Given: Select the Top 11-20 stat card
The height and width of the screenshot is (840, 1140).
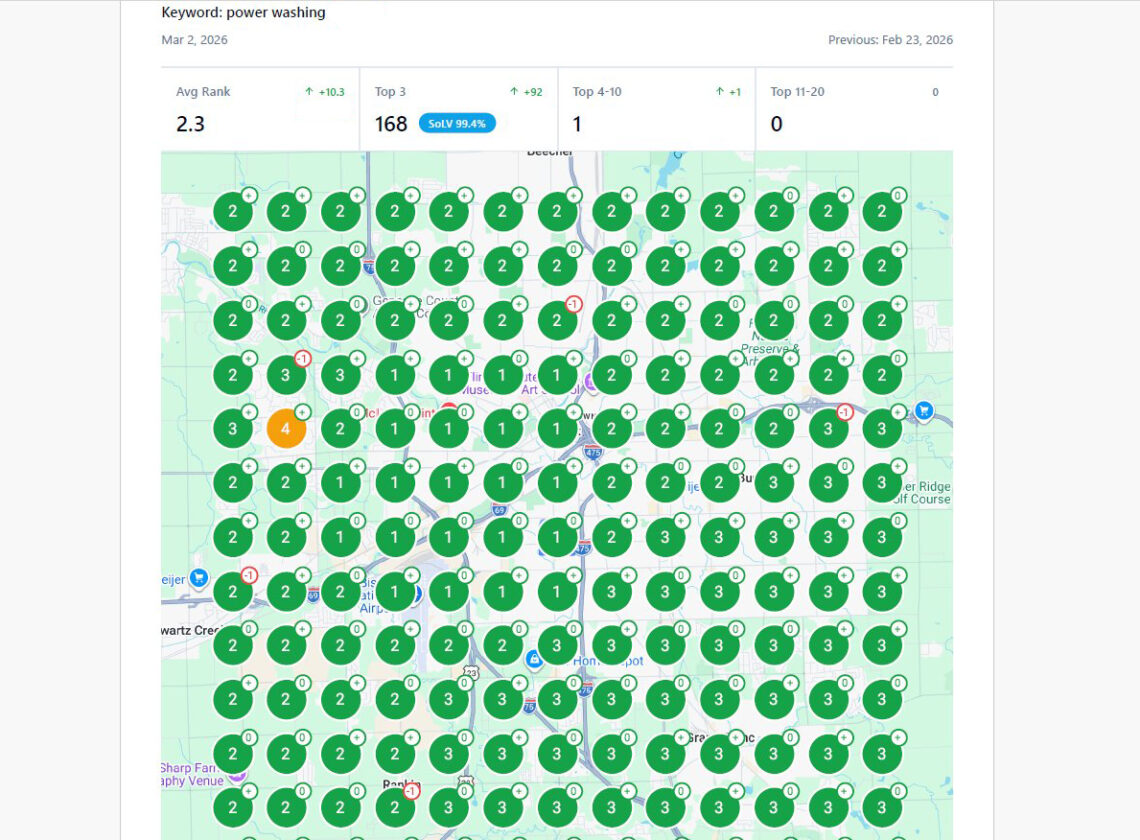Looking at the screenshot, I should pos(854,108).
